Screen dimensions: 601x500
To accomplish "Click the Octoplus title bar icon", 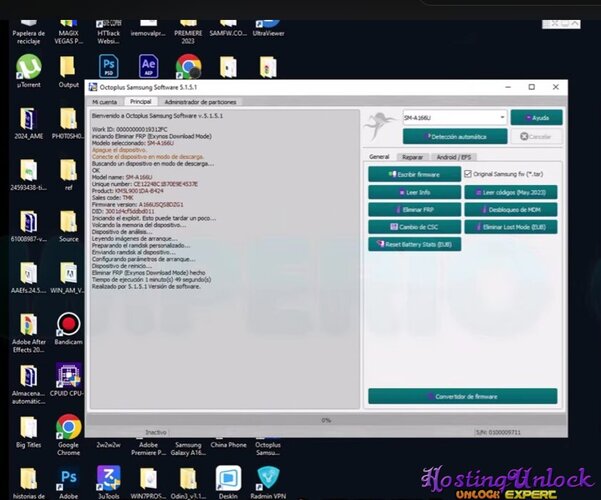I will click(x=93, y=87).
